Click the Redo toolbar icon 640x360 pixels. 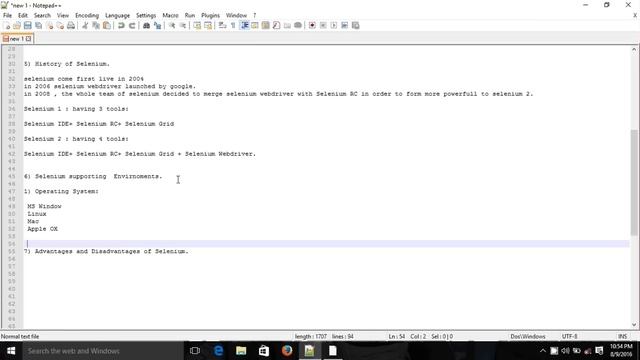132,26
